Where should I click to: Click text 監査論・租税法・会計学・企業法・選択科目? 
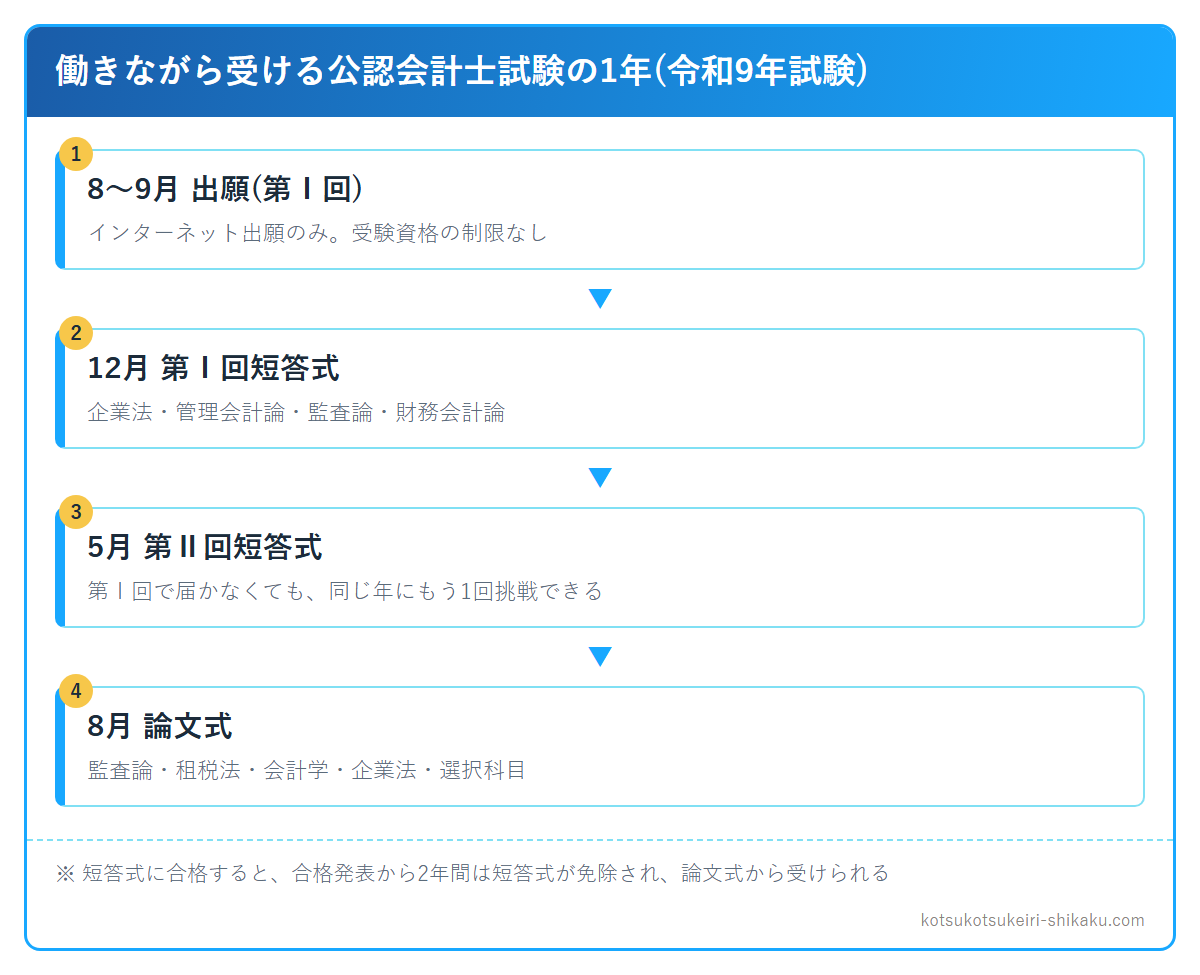pos(307,770)
